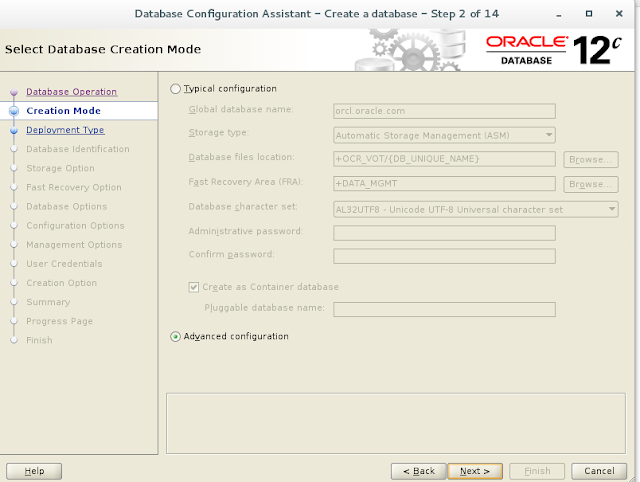
Task: Click the Confirm password field
Action: click(444, 256)
